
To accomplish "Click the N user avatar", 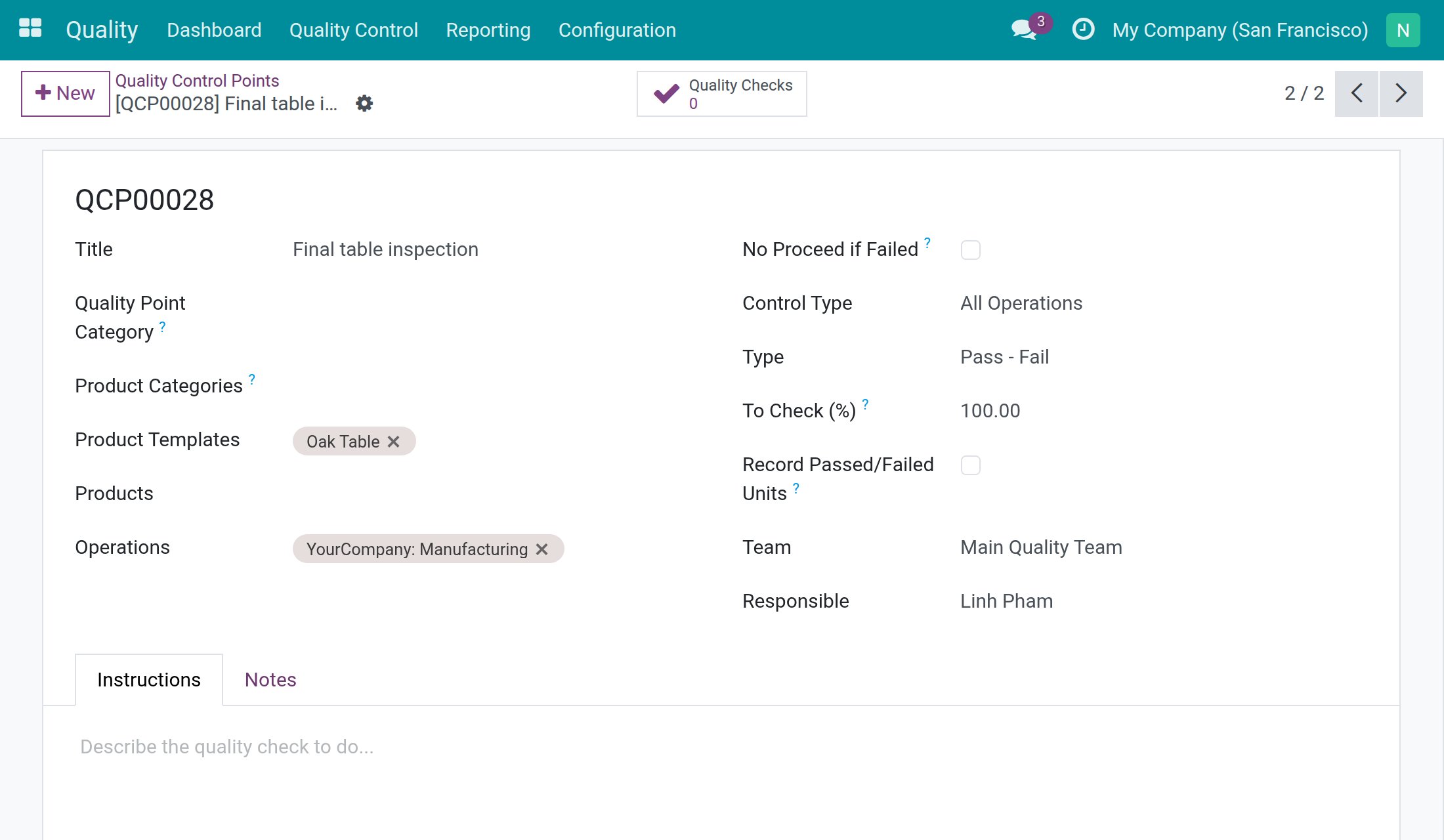I will (1403, 30).
